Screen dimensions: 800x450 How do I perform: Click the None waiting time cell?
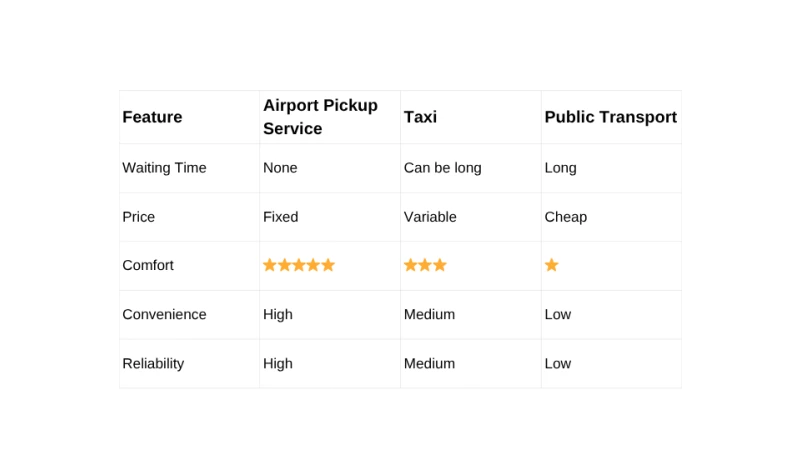(280, 168)
